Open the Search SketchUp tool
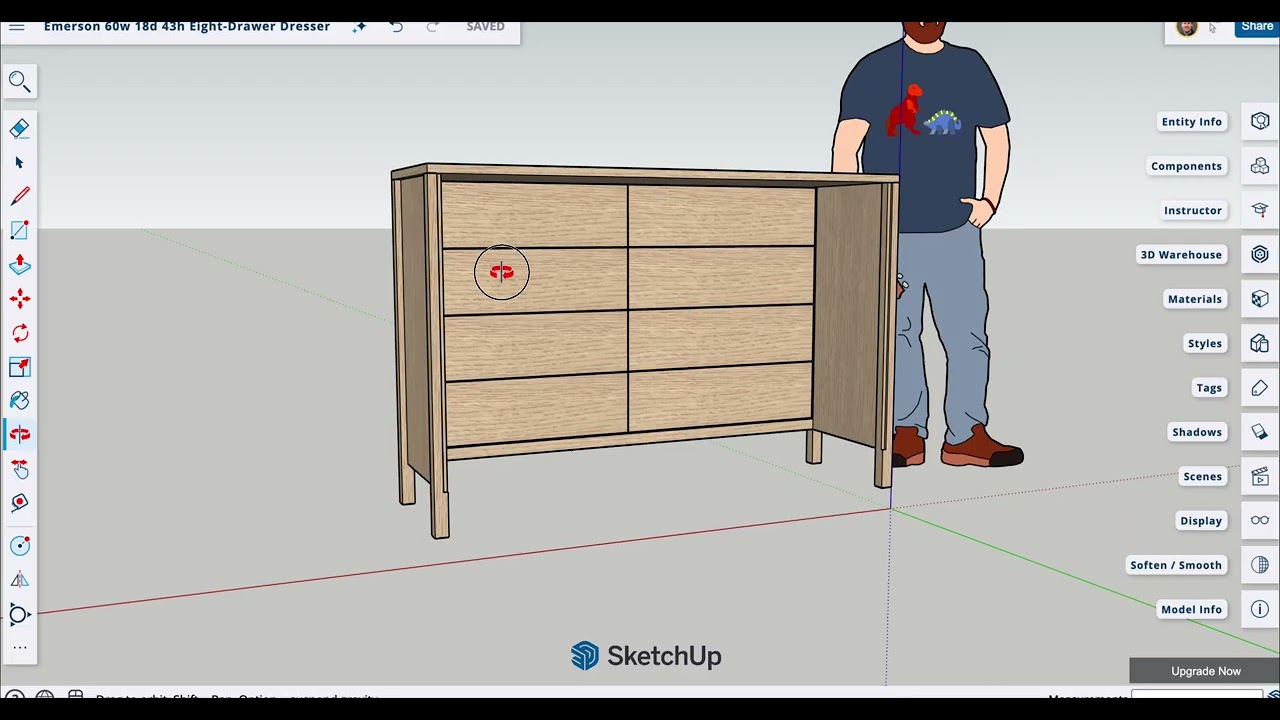 coord(19,81)
